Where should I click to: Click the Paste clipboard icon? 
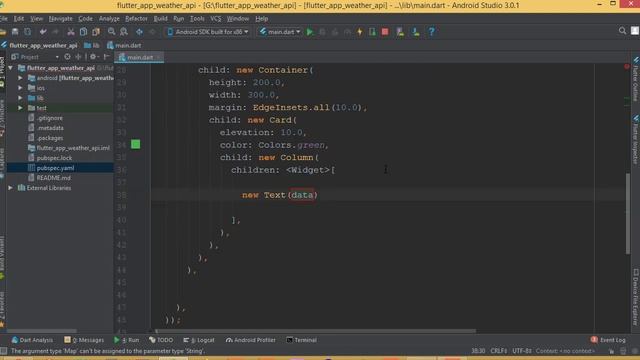(x=96, y=32)
